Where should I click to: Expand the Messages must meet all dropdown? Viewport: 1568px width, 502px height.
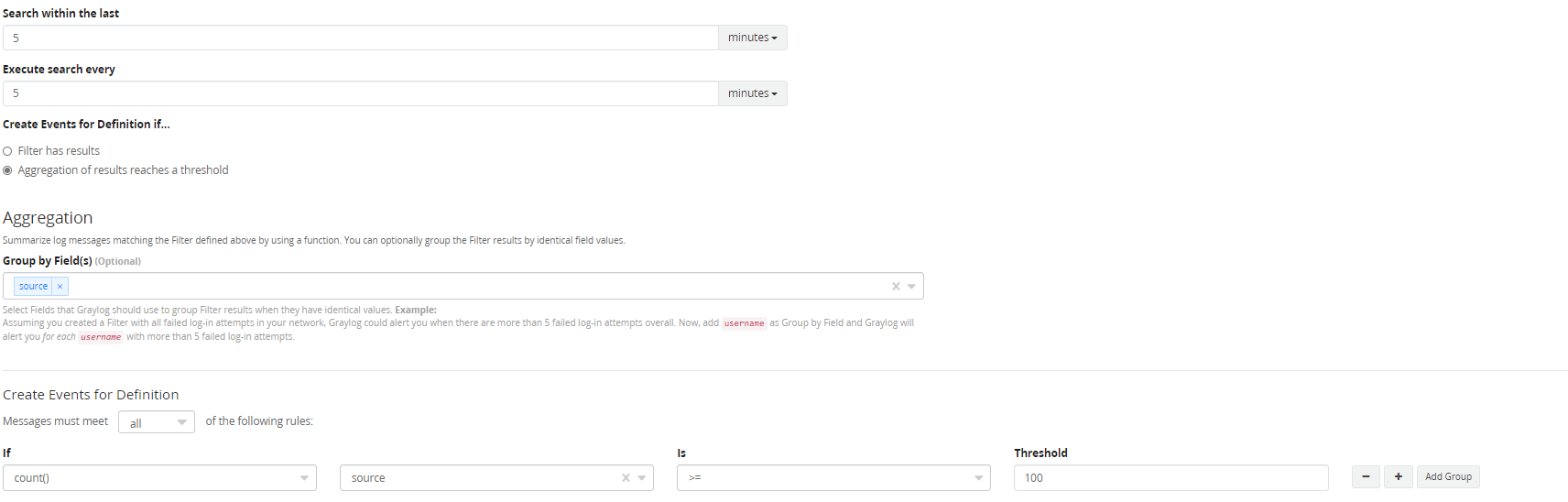point(157,422)
